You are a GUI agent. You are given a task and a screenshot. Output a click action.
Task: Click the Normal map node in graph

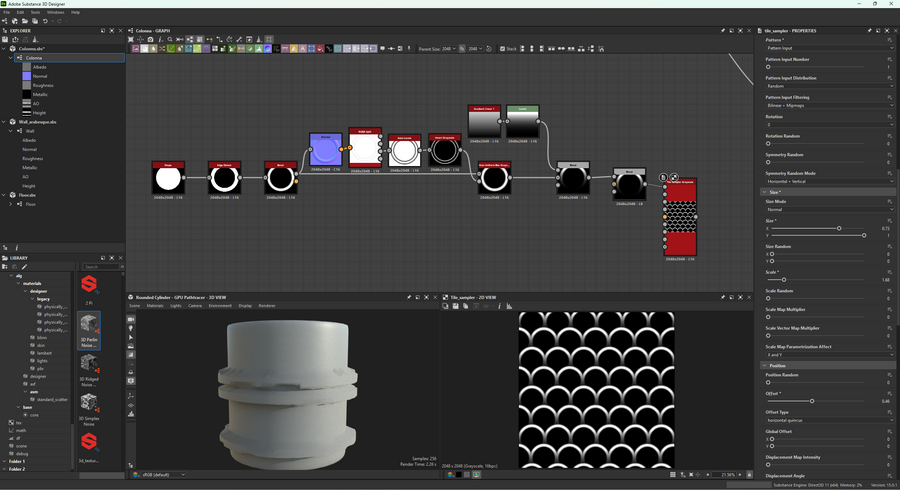(325, 151)
